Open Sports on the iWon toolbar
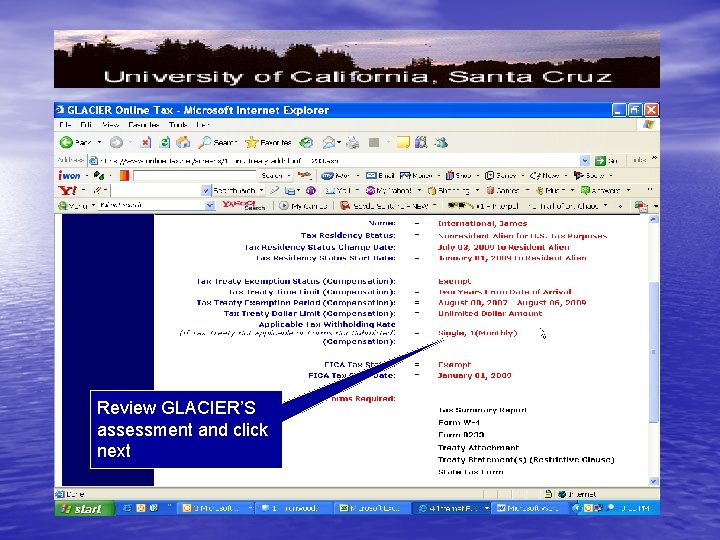The height and width of the screenshot is (540, 720). [589, 175]
